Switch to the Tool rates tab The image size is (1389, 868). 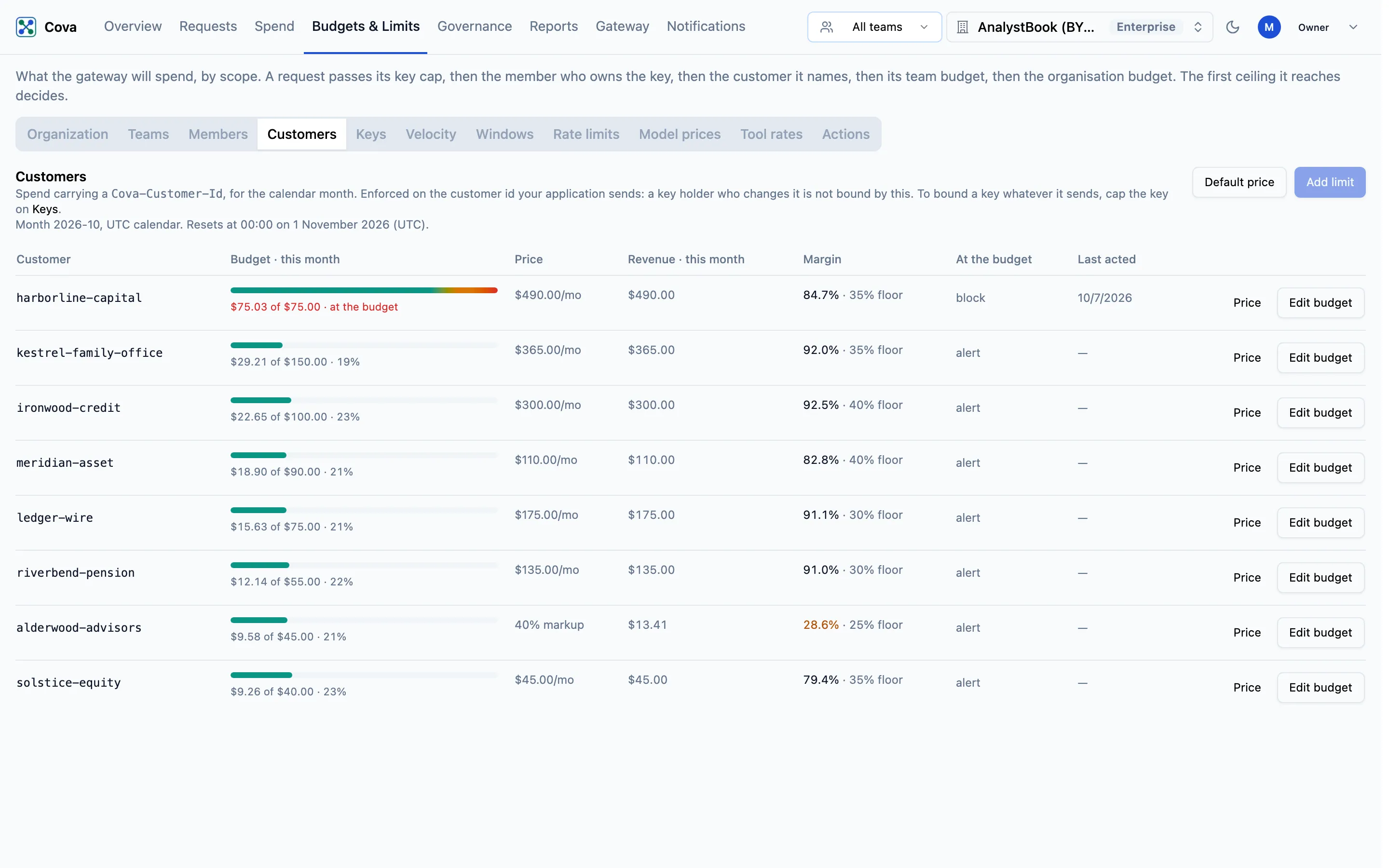(x=771, y=135)
